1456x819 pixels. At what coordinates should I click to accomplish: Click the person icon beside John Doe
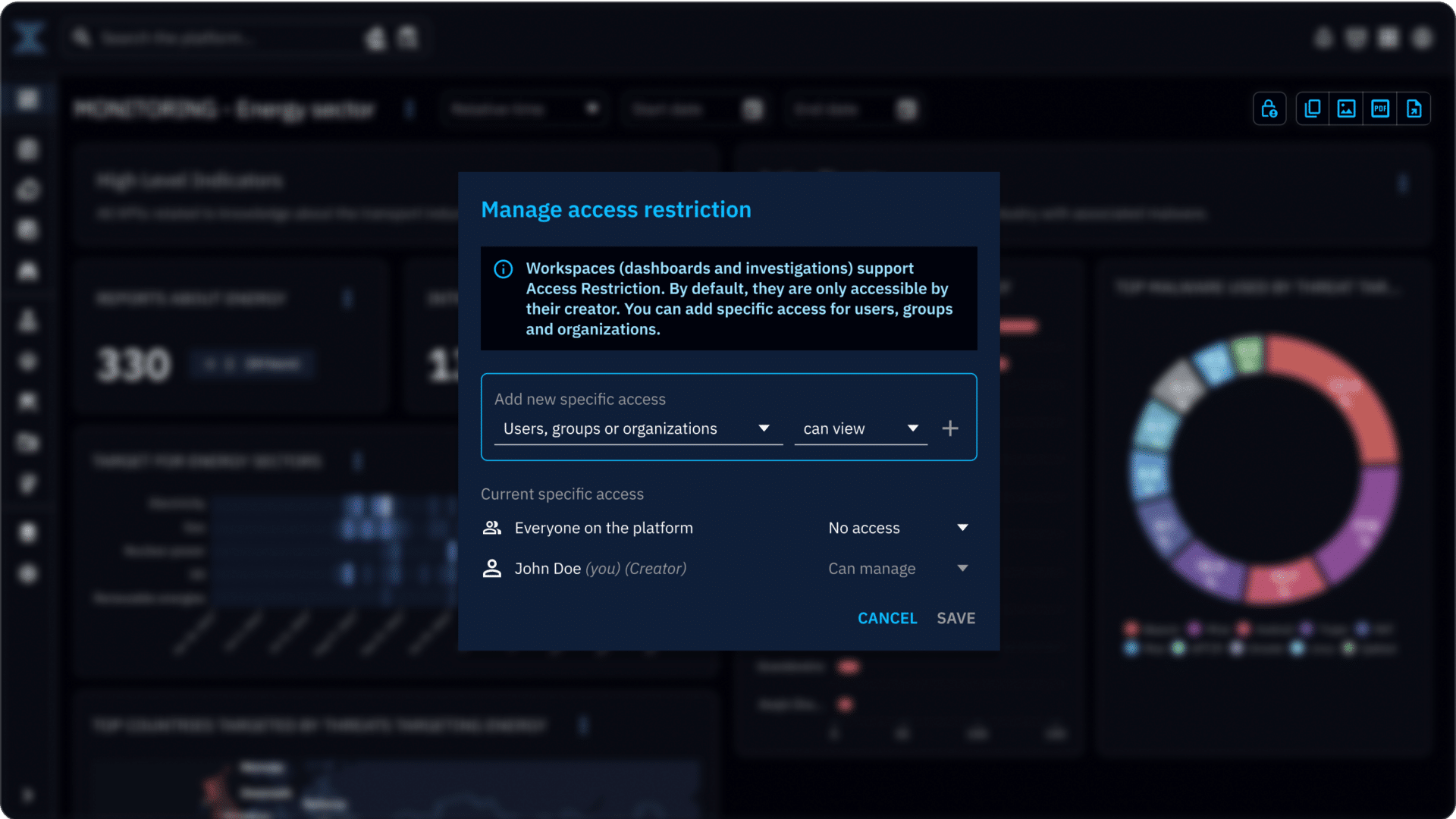[x=491, y=568]
